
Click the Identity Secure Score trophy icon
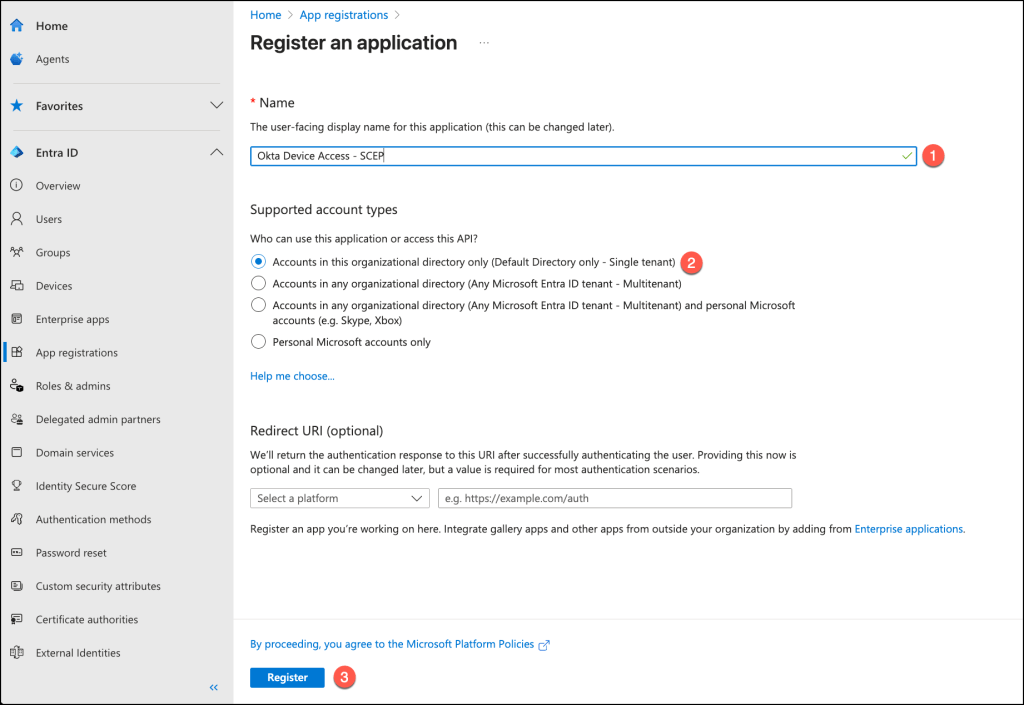pyautogui.click(x=16, y=486)
